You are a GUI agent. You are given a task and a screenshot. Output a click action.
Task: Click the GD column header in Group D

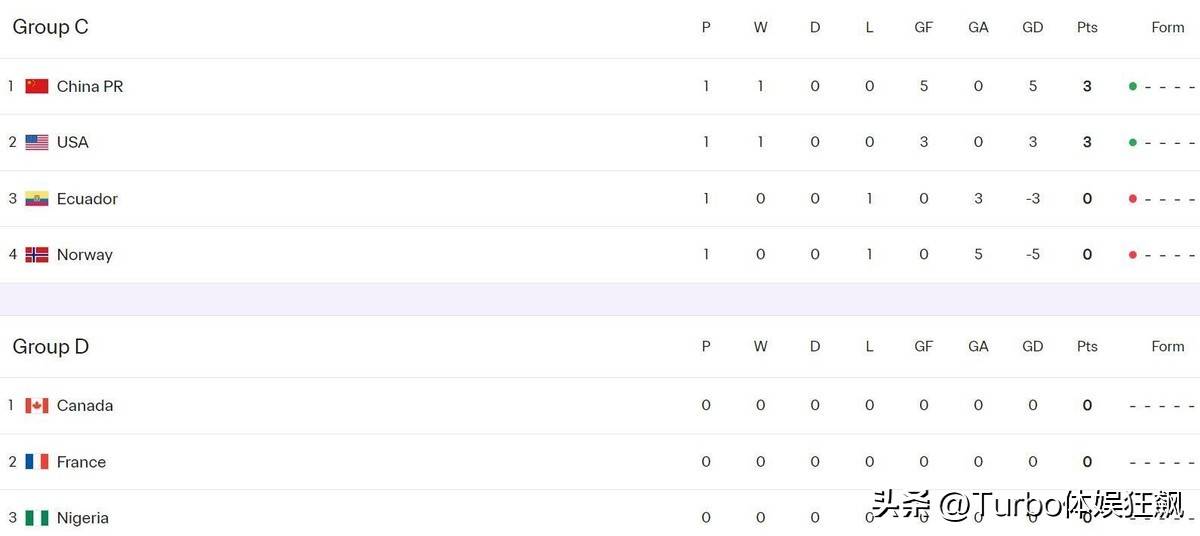tap(1033, 346)
